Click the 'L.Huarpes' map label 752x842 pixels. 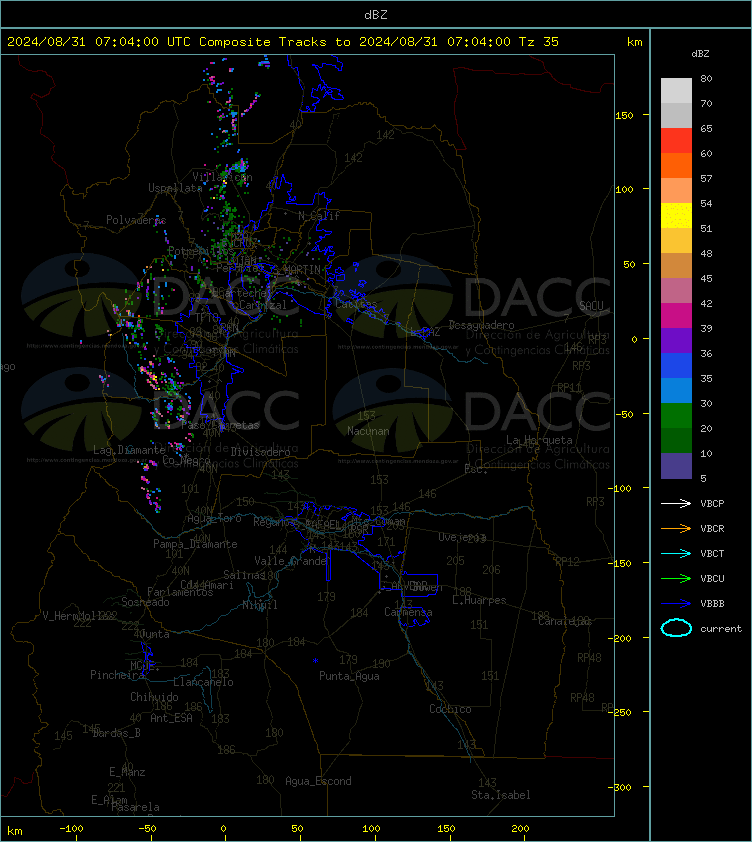pyautogui.click(x=479, y=600)
